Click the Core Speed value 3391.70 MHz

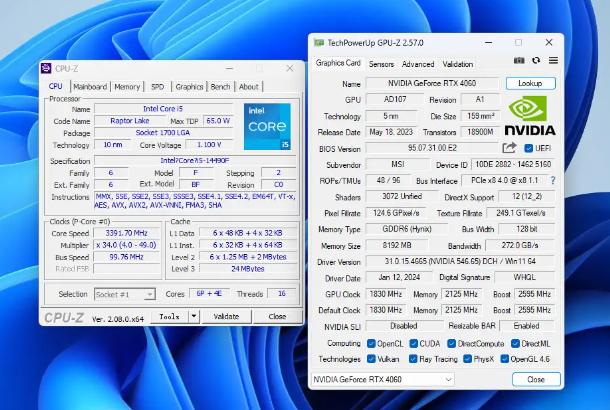[127, 233]
